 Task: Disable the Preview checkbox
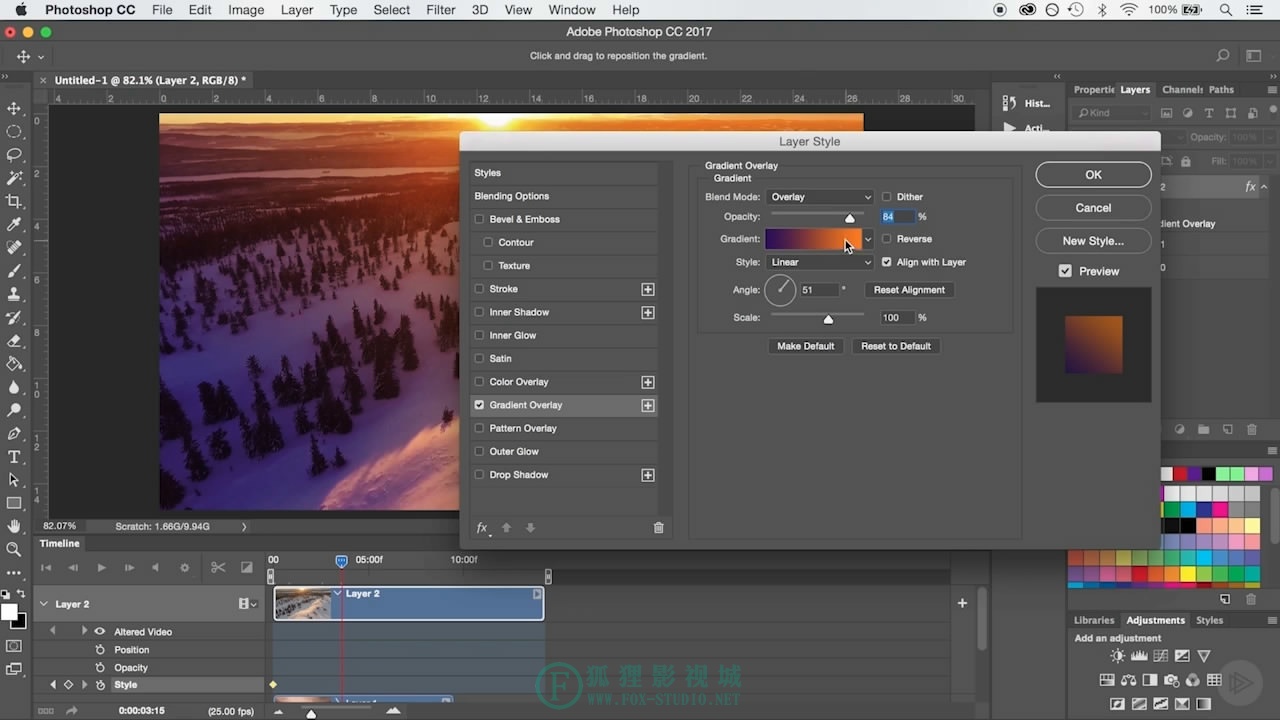pyautogui.click(x=1065, y=271)
